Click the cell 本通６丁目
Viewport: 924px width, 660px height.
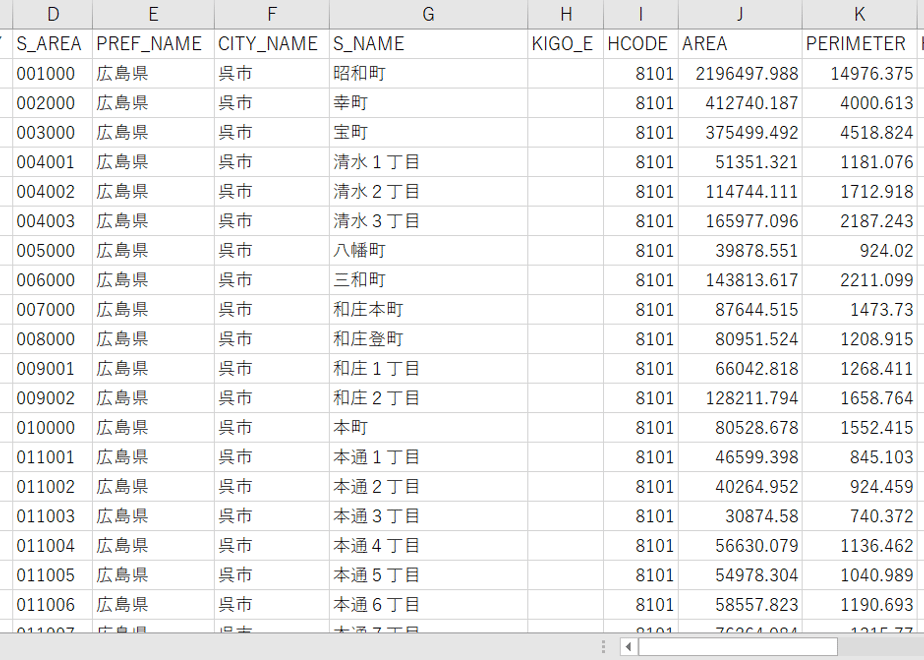tap(428, 605)
